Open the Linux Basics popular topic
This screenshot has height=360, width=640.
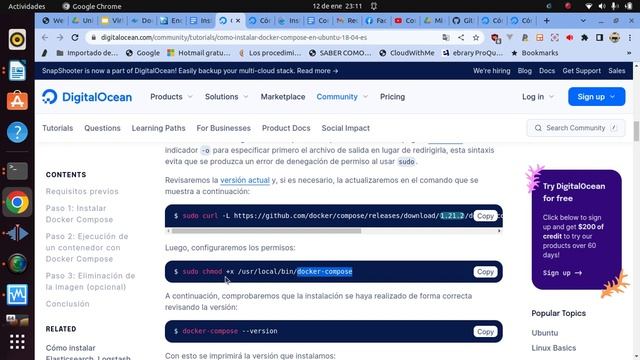point(553,348)
